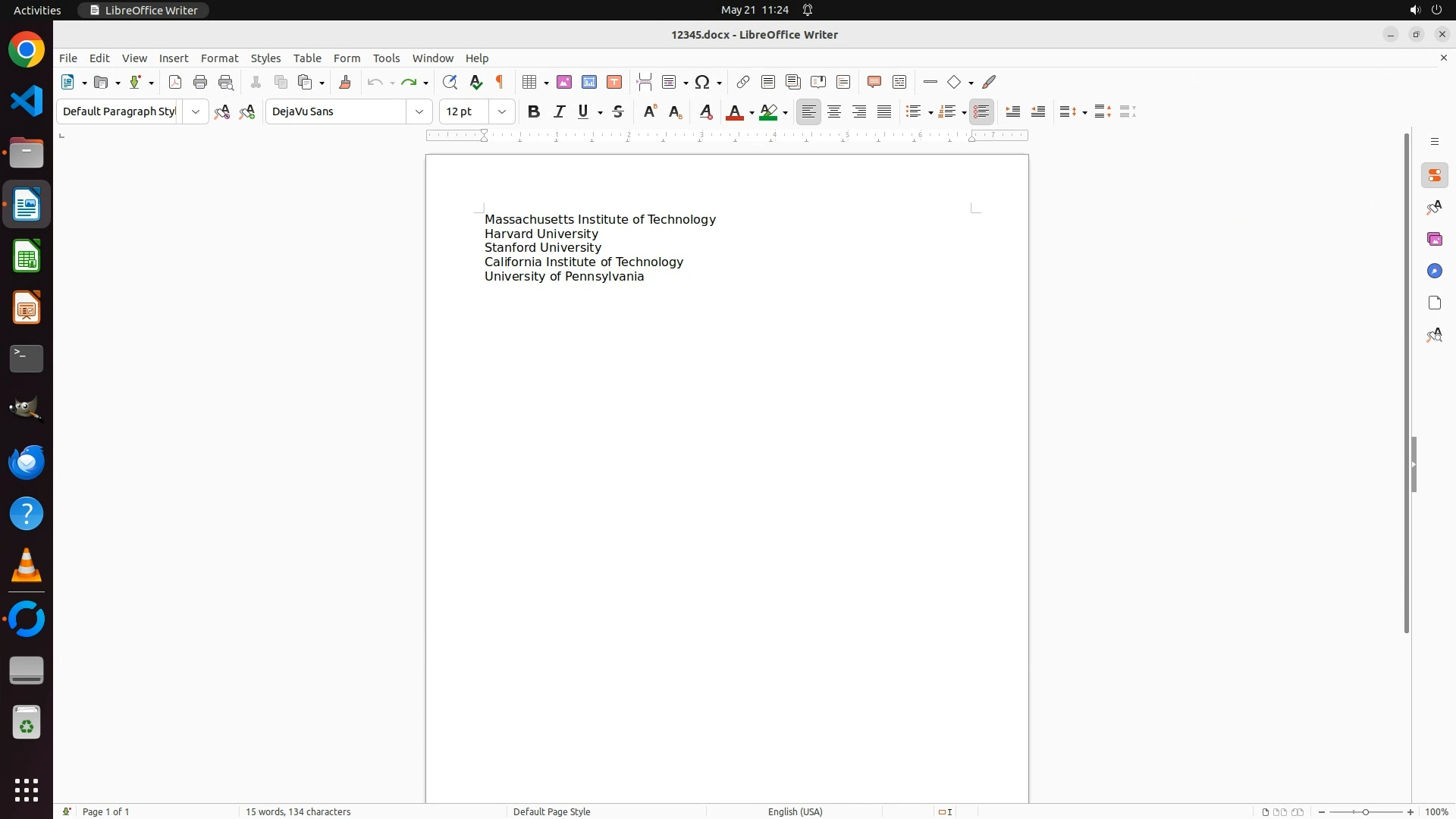Toggle Formatting Marks pilcrow button
This screenshot has height=819, width=1456.
click(x=500, y=82)
